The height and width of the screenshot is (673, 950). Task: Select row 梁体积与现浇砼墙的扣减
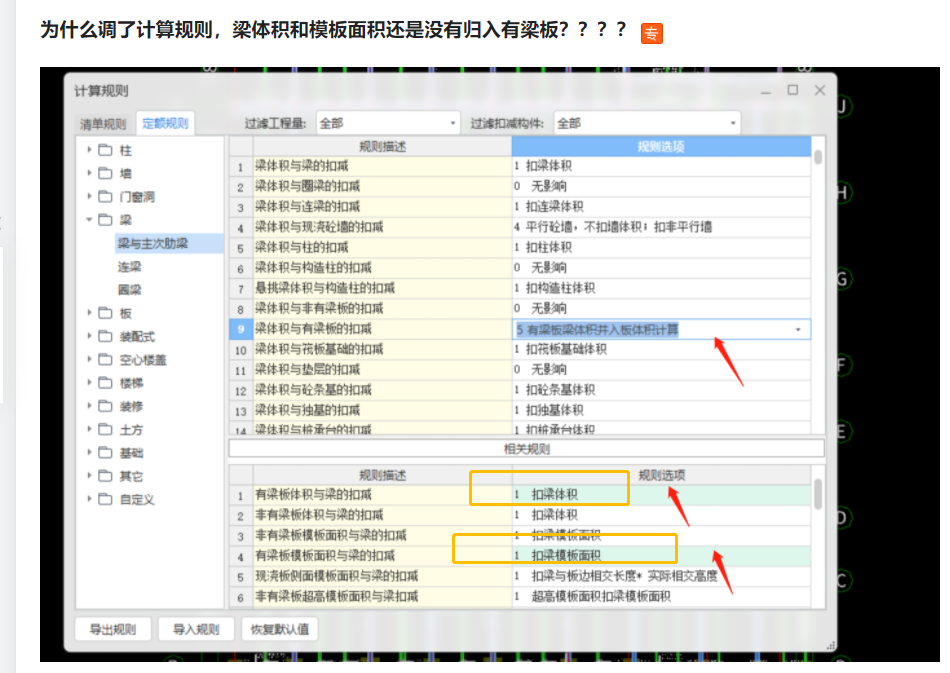(x=382, y=227)
